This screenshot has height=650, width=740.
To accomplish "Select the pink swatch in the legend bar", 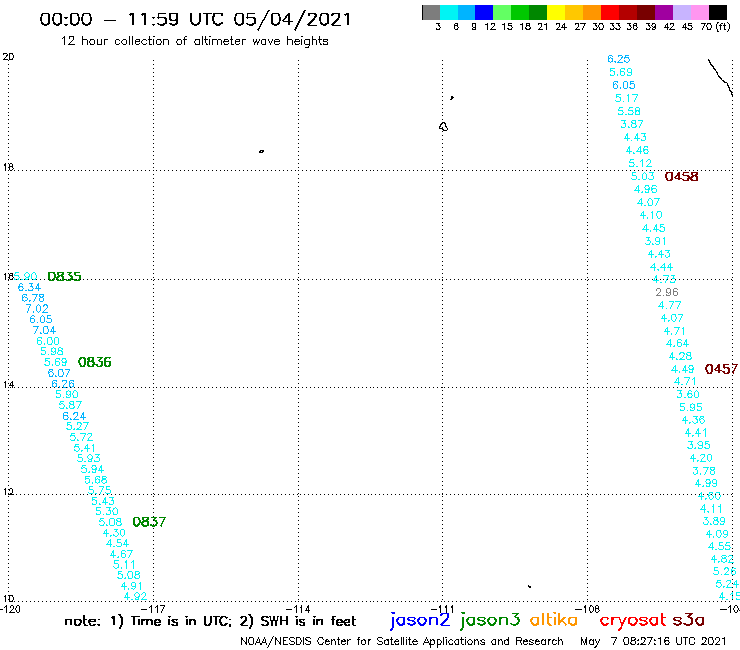I will tap(700, 12).
